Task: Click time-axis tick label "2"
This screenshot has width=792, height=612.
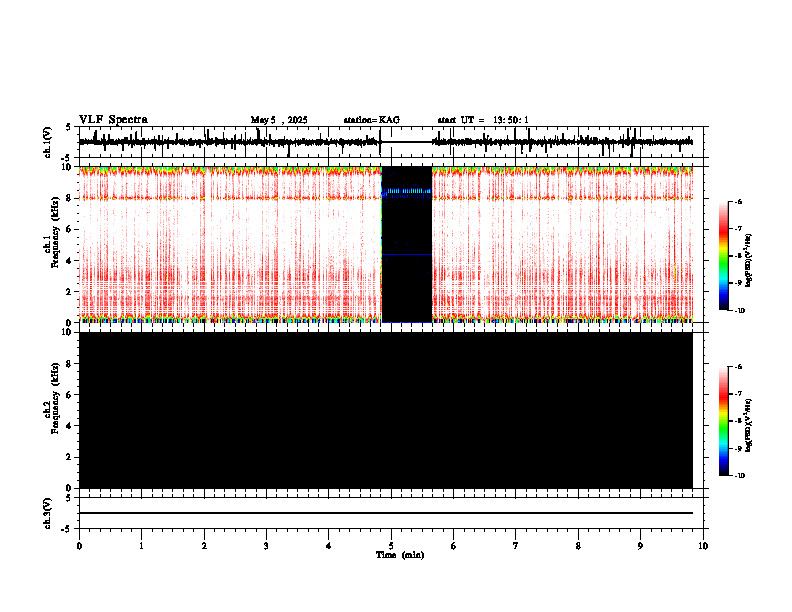Action: 204,546
